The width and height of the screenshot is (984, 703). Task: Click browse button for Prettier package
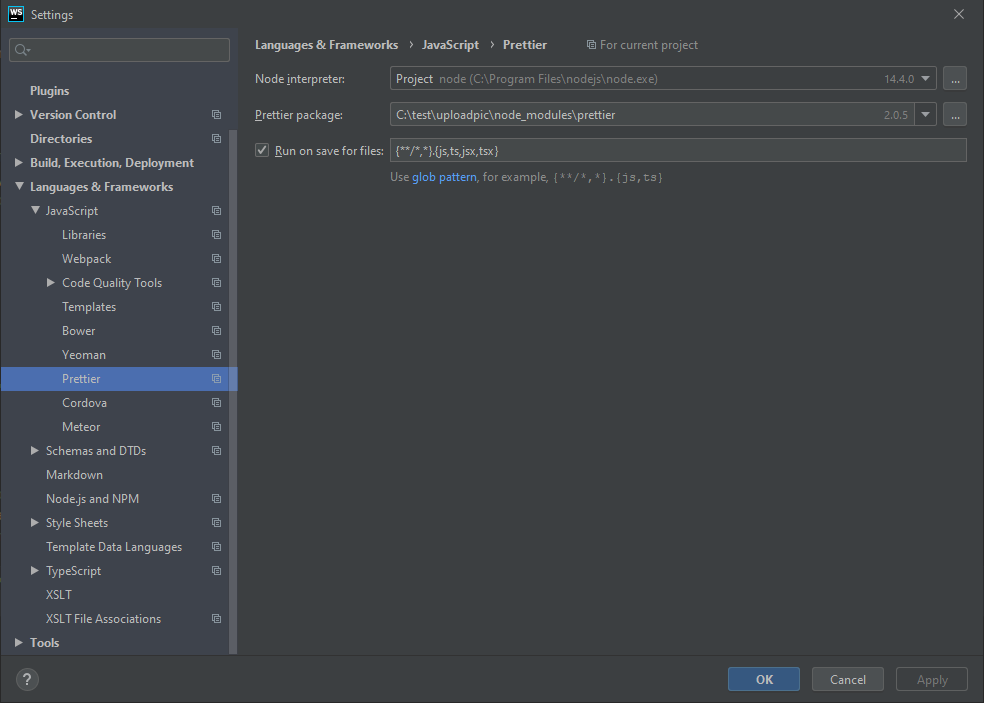pos(955,115)
